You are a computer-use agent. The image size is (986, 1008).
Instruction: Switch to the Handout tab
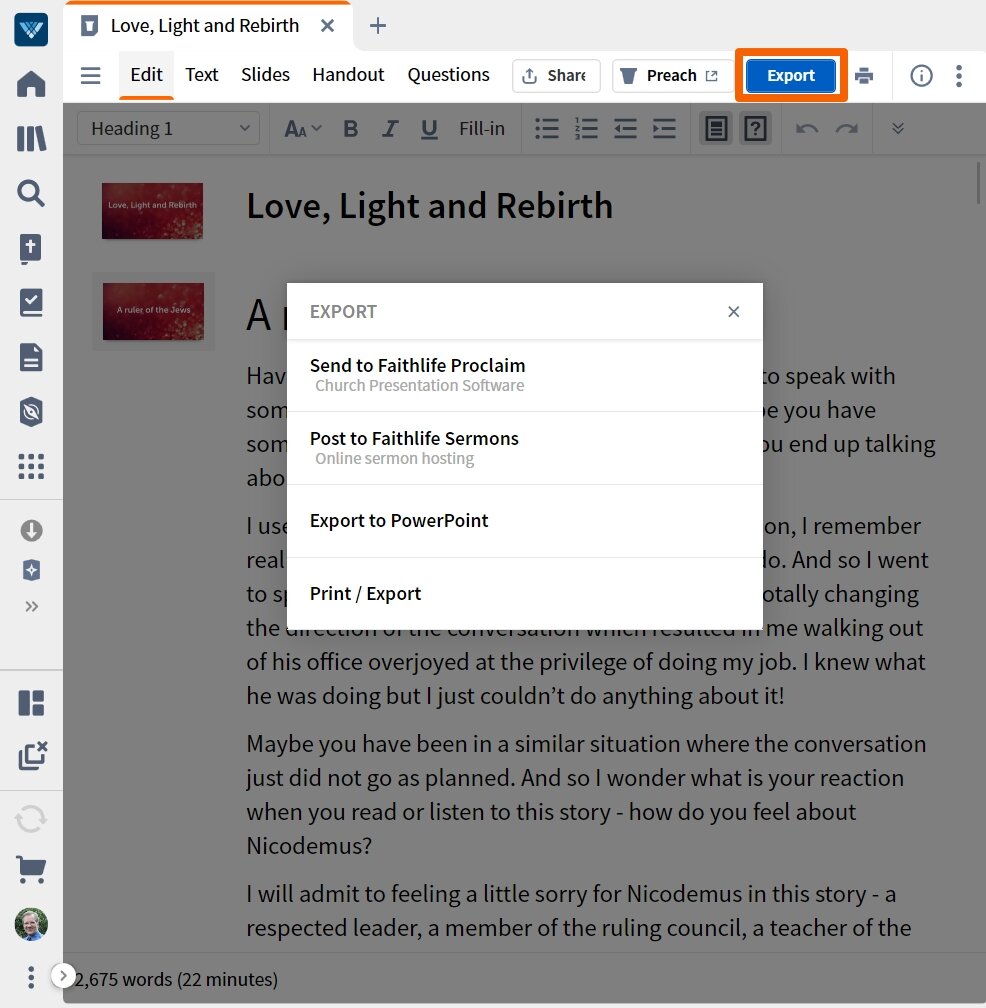click(x=348, y=75)
